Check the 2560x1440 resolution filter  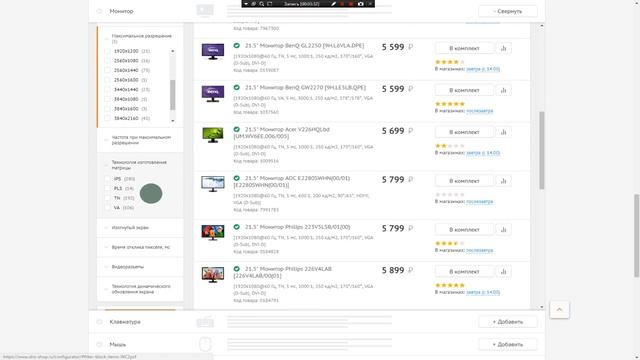pos(108,70)
